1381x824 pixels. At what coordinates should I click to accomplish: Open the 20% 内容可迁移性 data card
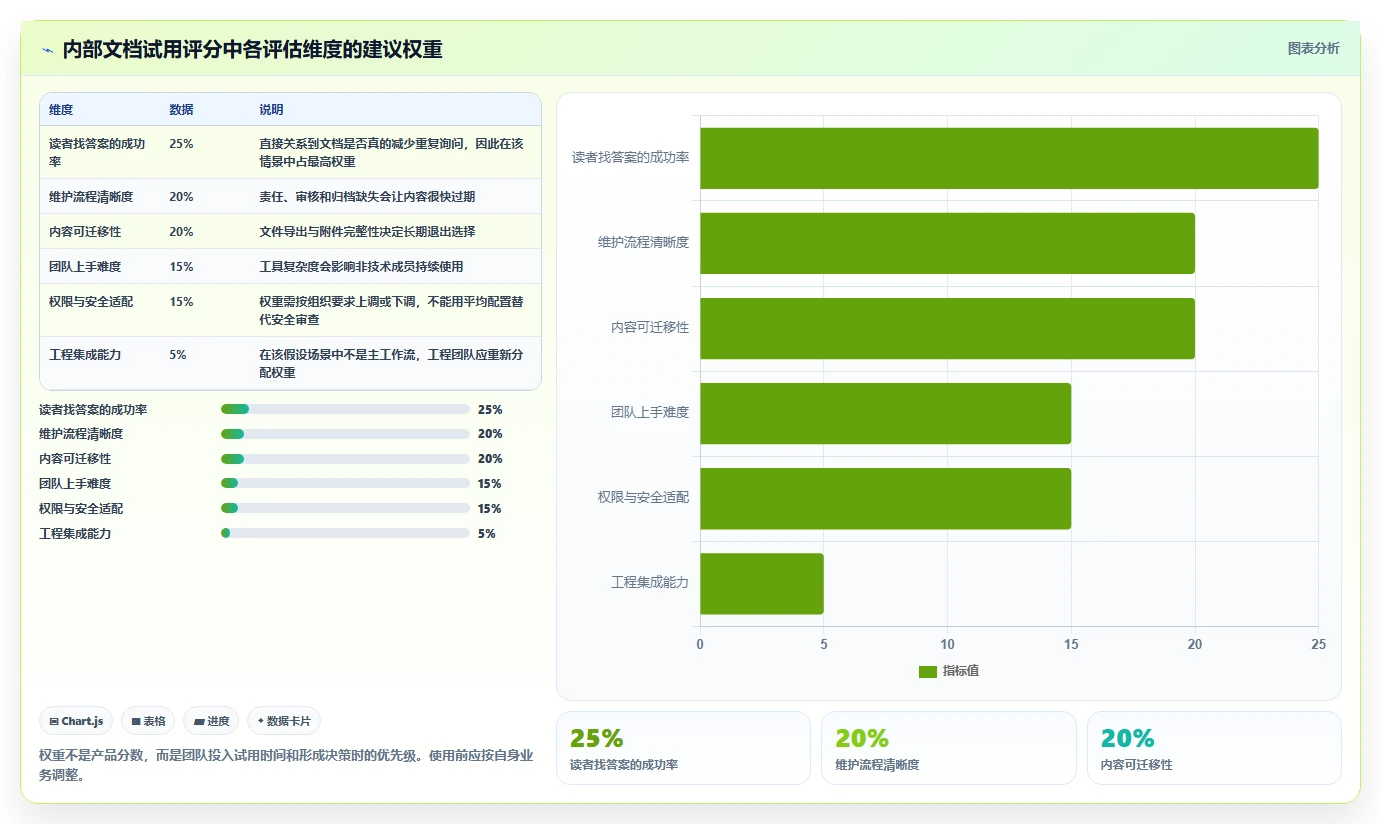[x=1214, y=748]
